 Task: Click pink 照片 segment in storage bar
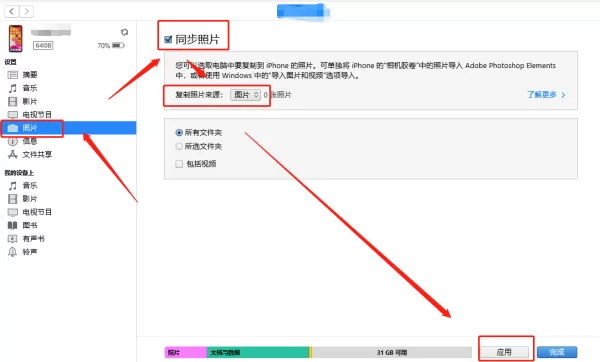(186, 352)
